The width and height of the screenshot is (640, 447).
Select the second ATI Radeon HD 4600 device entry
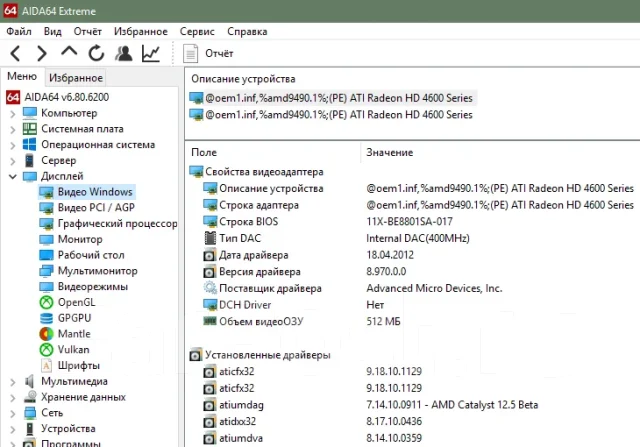(331, 115)
